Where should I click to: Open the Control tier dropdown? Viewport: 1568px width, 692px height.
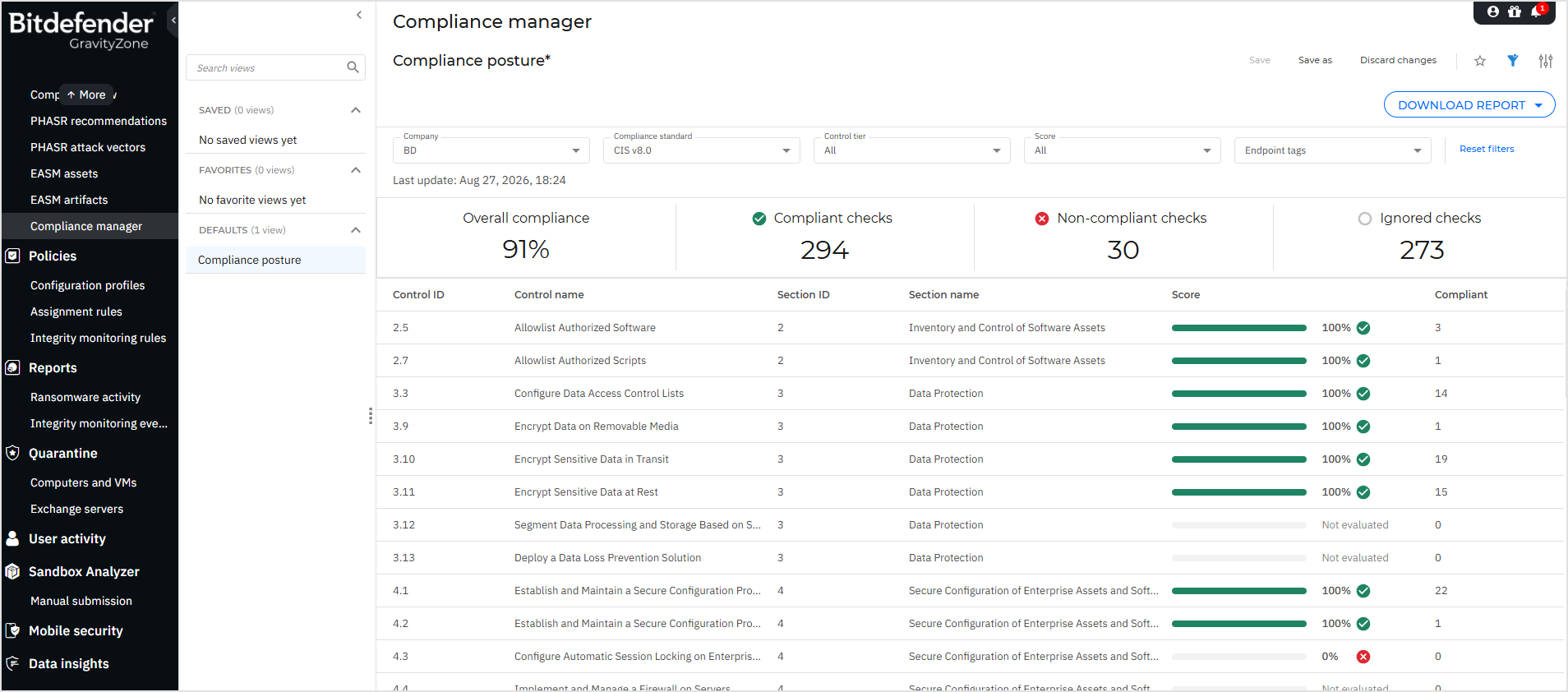(x=912, y=150)
